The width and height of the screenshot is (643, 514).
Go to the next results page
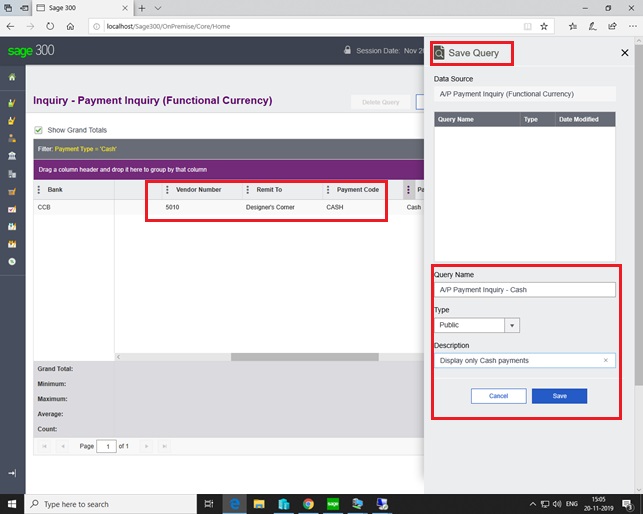point(146,446)
